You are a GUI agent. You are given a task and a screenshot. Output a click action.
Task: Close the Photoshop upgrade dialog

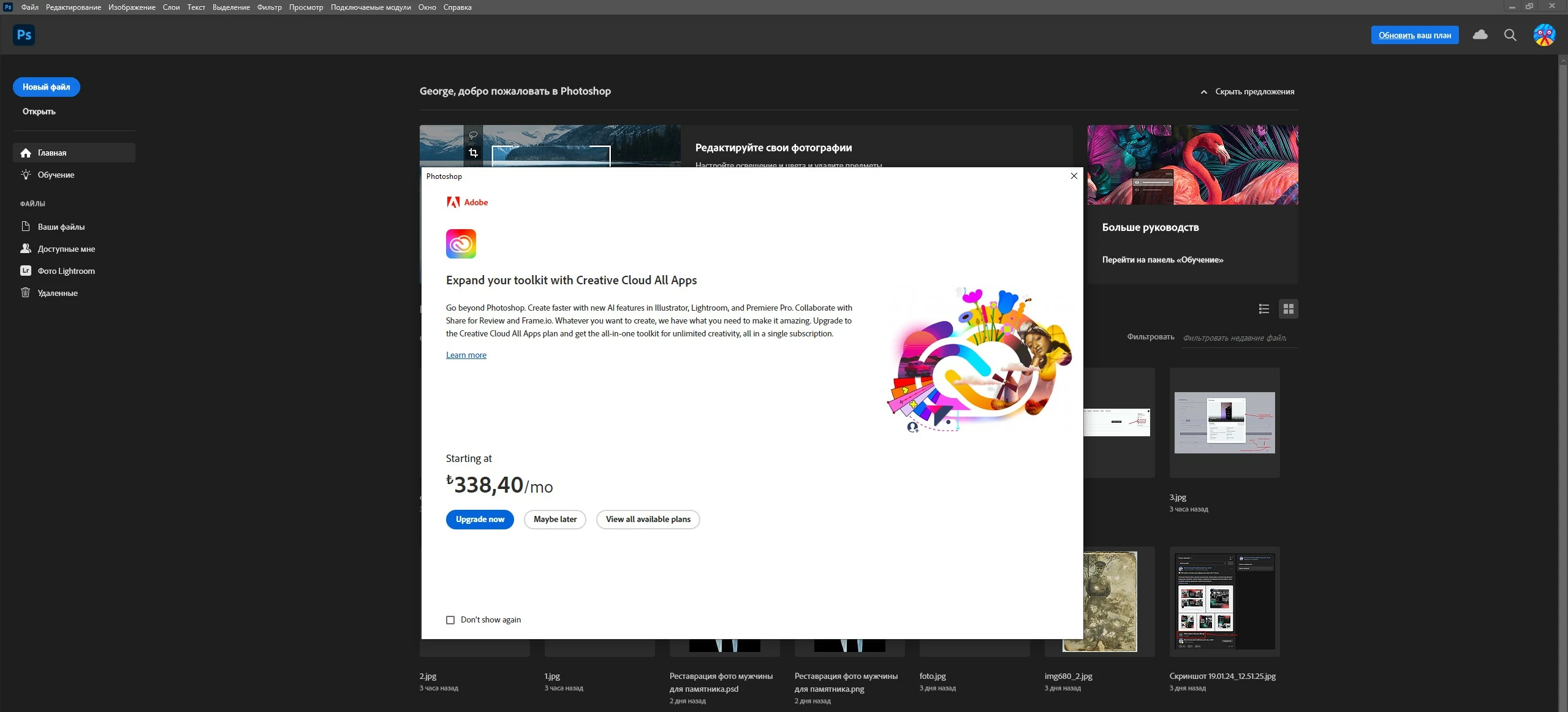[1074, 176]
